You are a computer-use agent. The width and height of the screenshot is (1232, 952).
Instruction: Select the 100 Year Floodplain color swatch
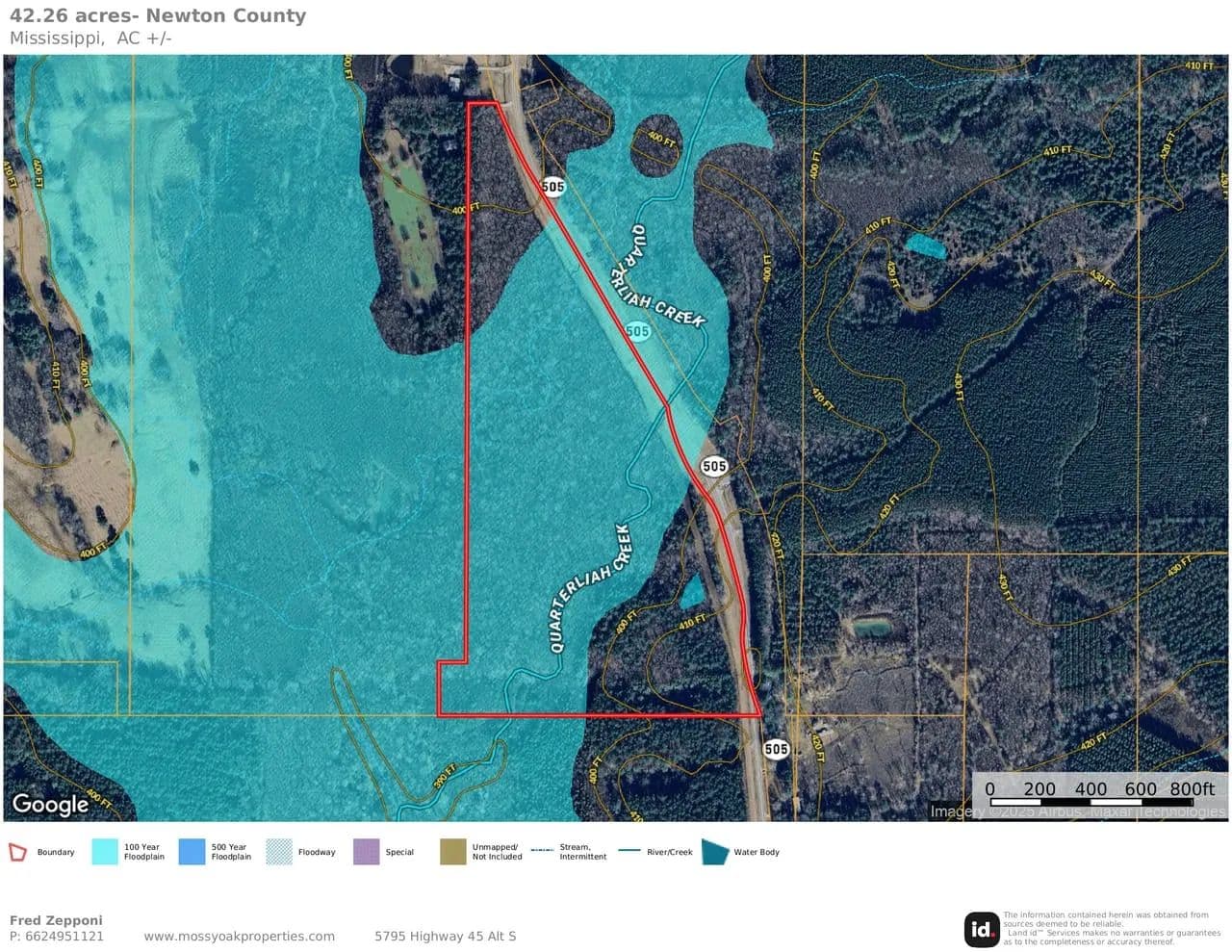click(105, 852)
